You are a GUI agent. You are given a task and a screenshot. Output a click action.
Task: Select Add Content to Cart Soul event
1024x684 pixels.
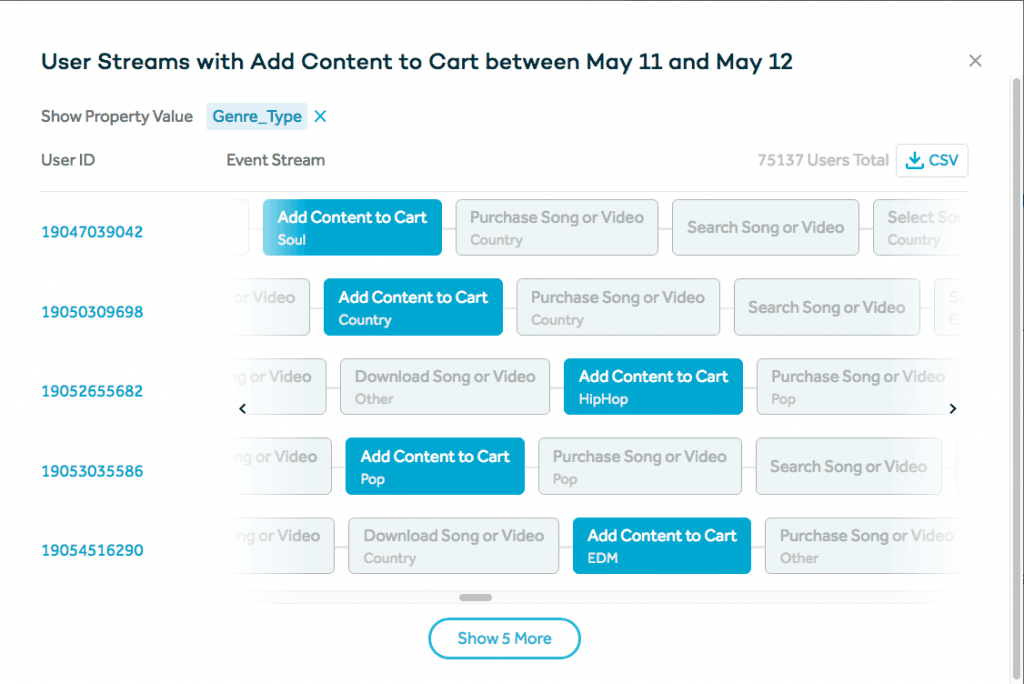point(352,228)
